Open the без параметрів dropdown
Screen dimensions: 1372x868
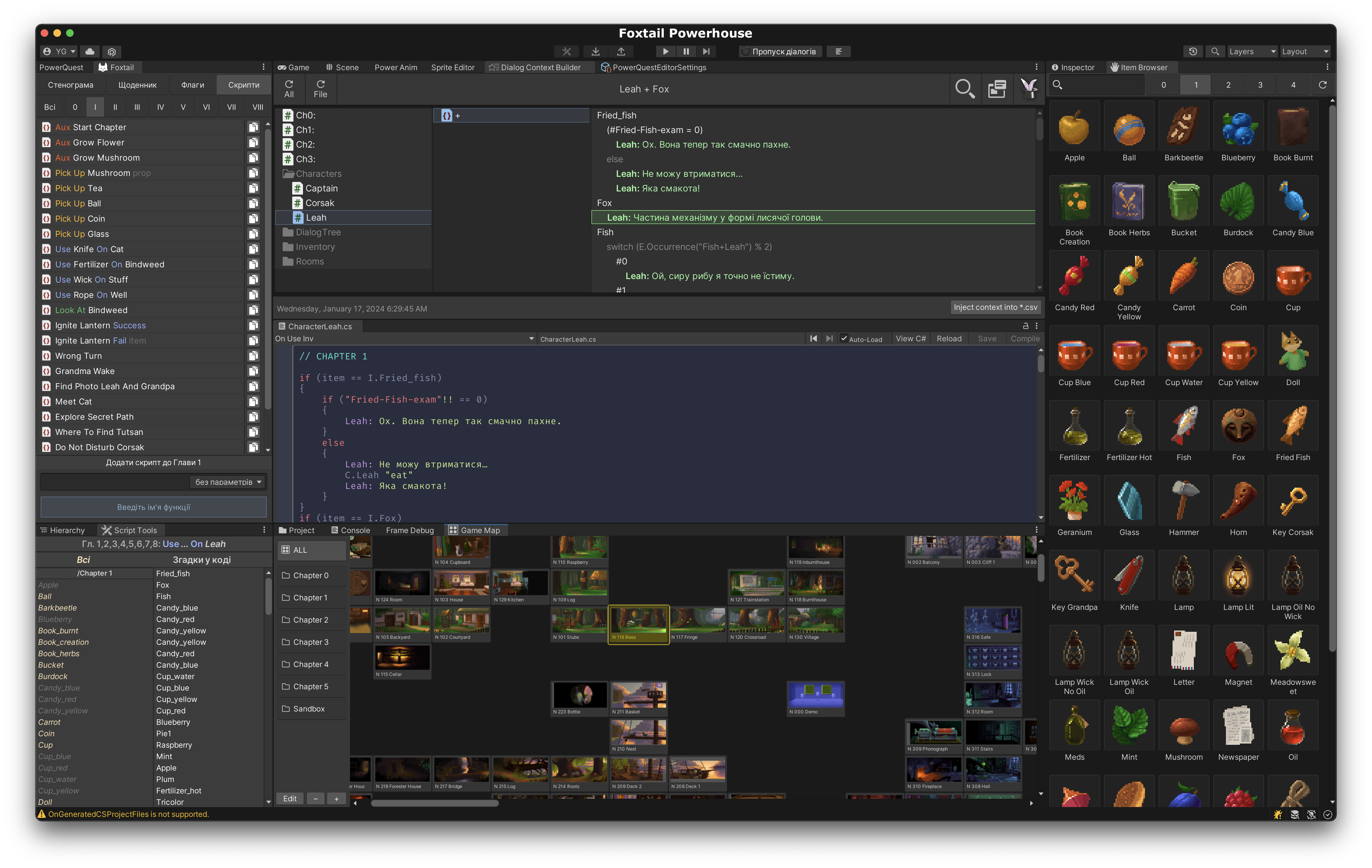click(228, 482)
